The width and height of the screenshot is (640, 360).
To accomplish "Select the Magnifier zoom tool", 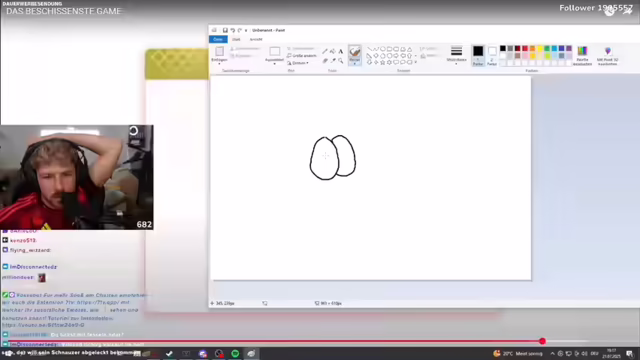I will click(340, 61).
